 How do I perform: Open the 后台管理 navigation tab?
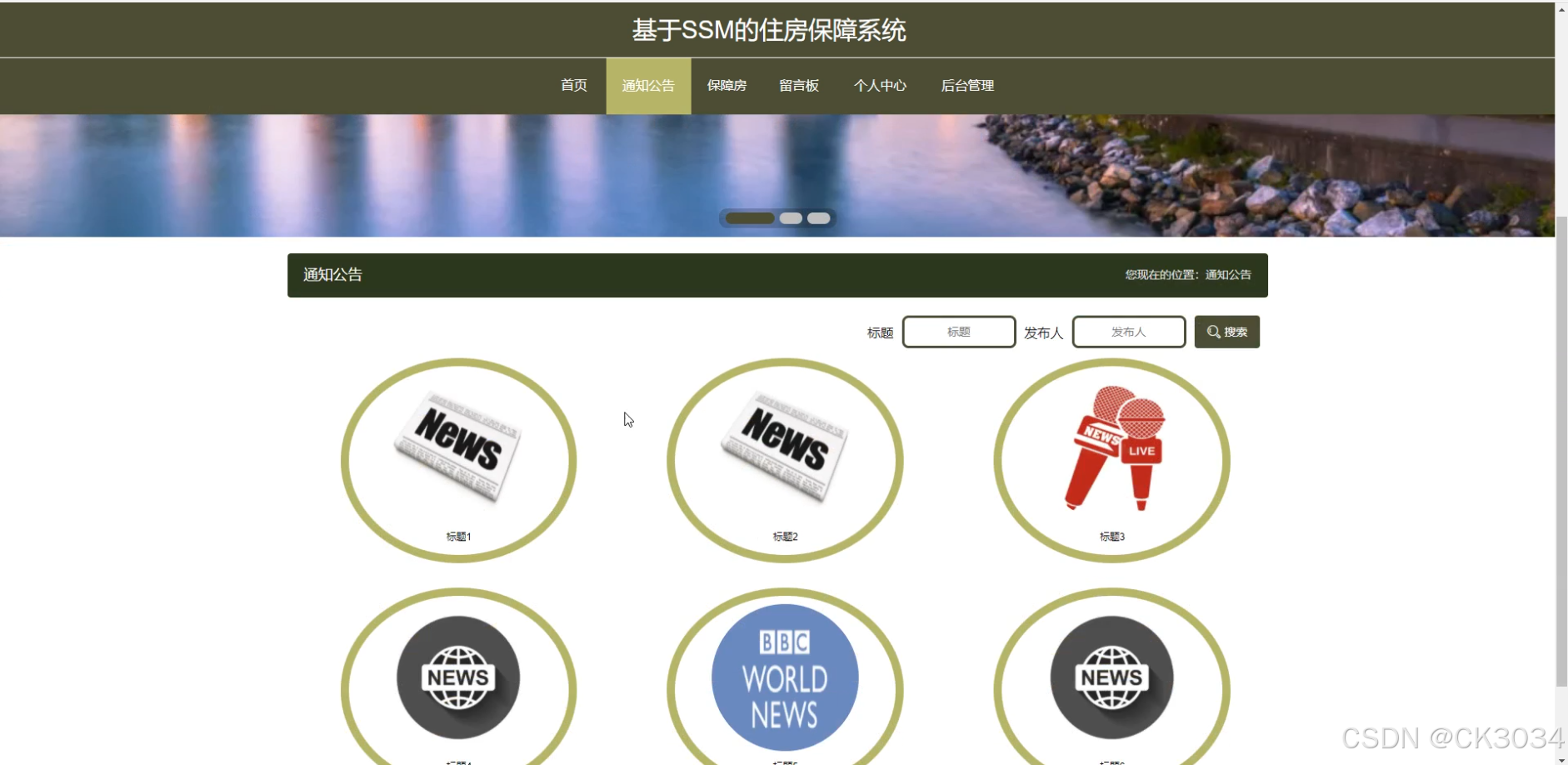pyautogui.click(x=967, y=86)
